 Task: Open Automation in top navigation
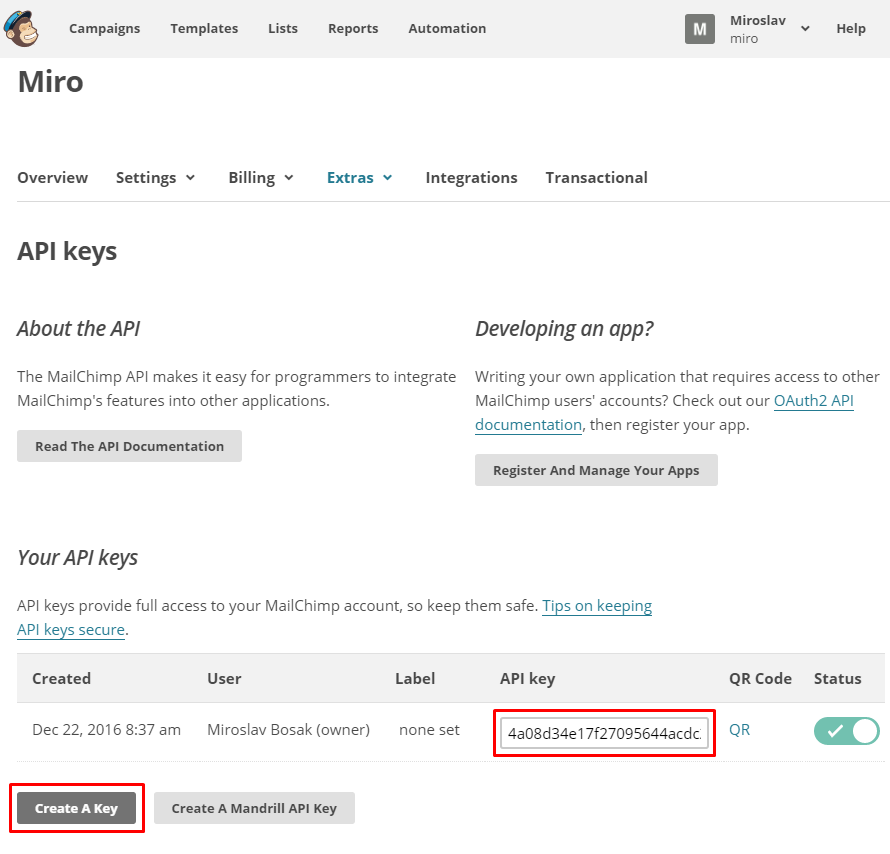pos(447,28)
